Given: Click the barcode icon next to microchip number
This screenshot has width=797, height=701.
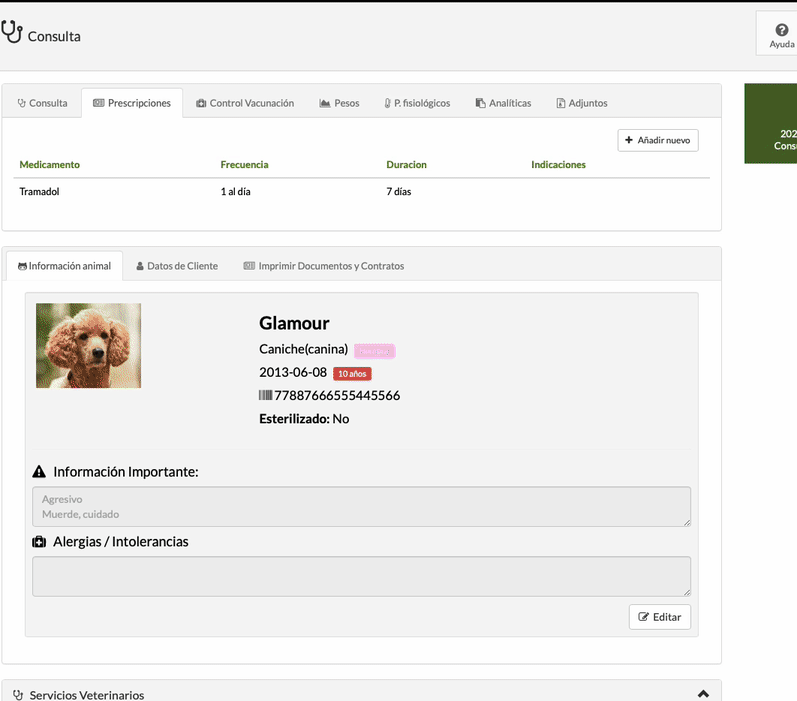Looking at the screenshot, I should 265,396.
